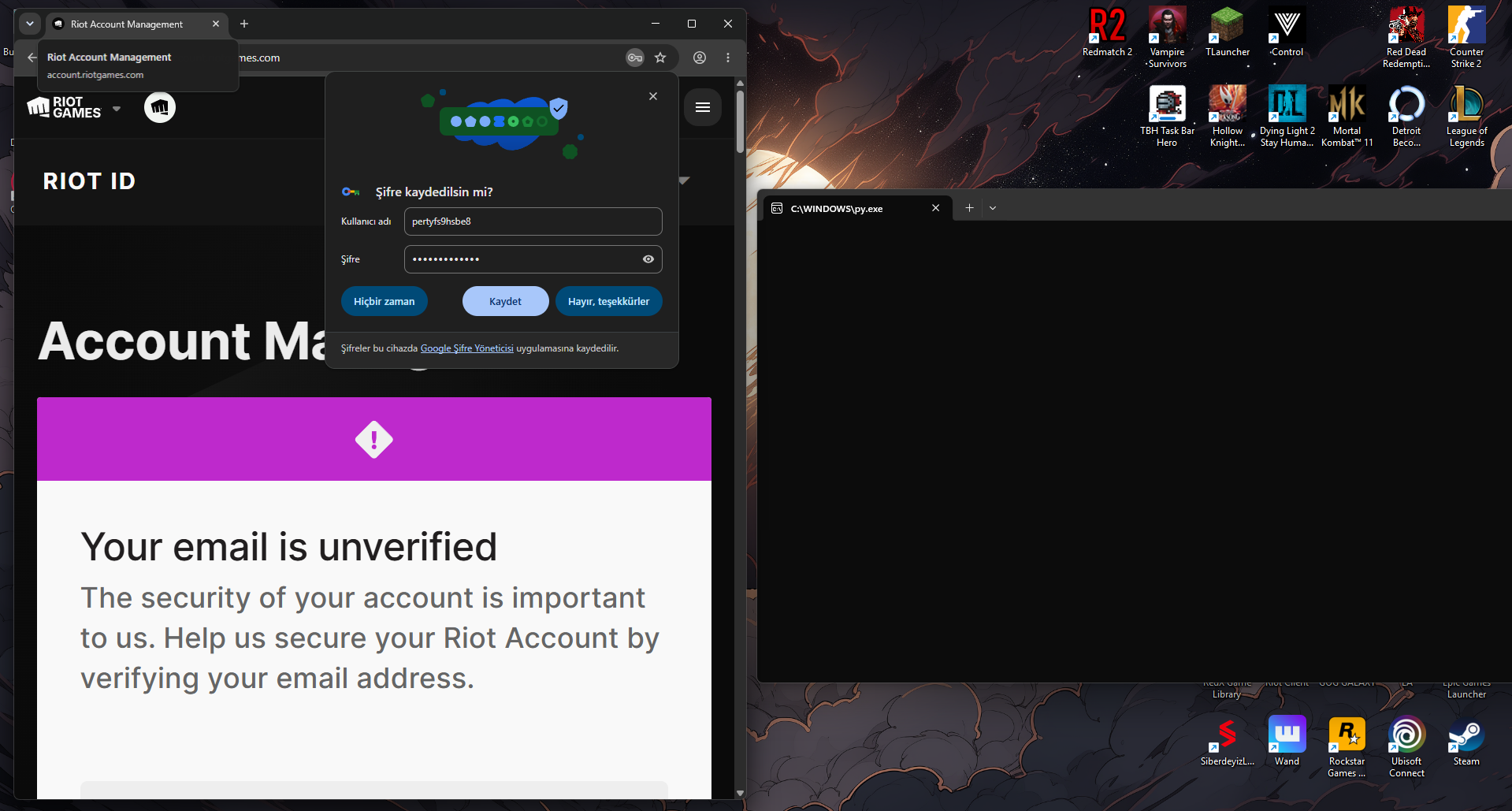Image resolution: width=1512 pixels, height=811 pixels.
Task: Open the terminal new-tab profile dropdown
Action: 993,208
